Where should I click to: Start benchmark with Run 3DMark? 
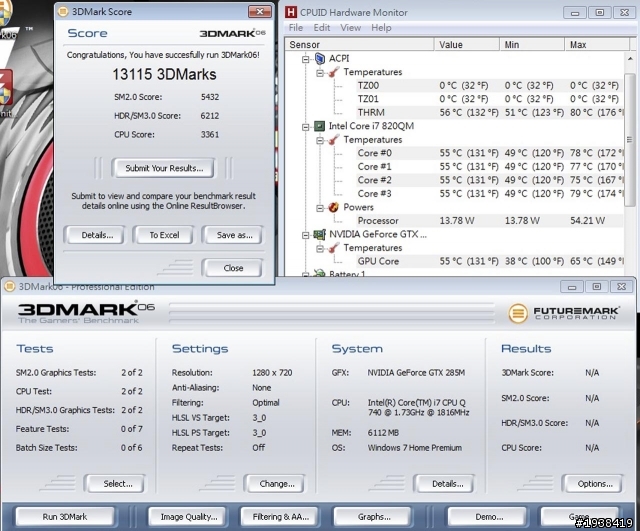[x=65, y=517]
